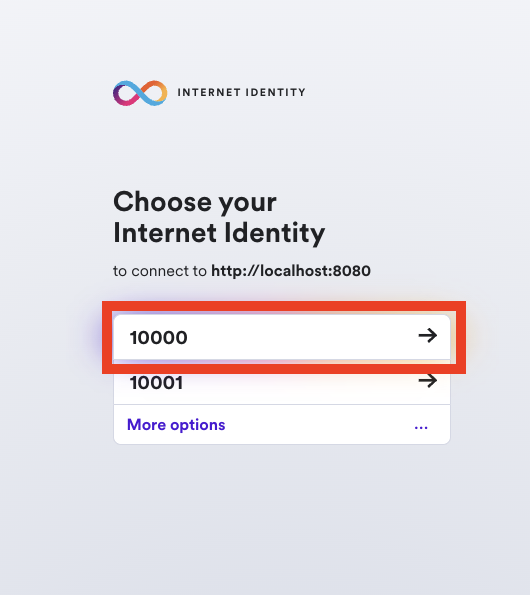This screenshot has height=595, width=530.
Task: Go forward using the 10001 row arrow
Action: [x=428, y=381]
